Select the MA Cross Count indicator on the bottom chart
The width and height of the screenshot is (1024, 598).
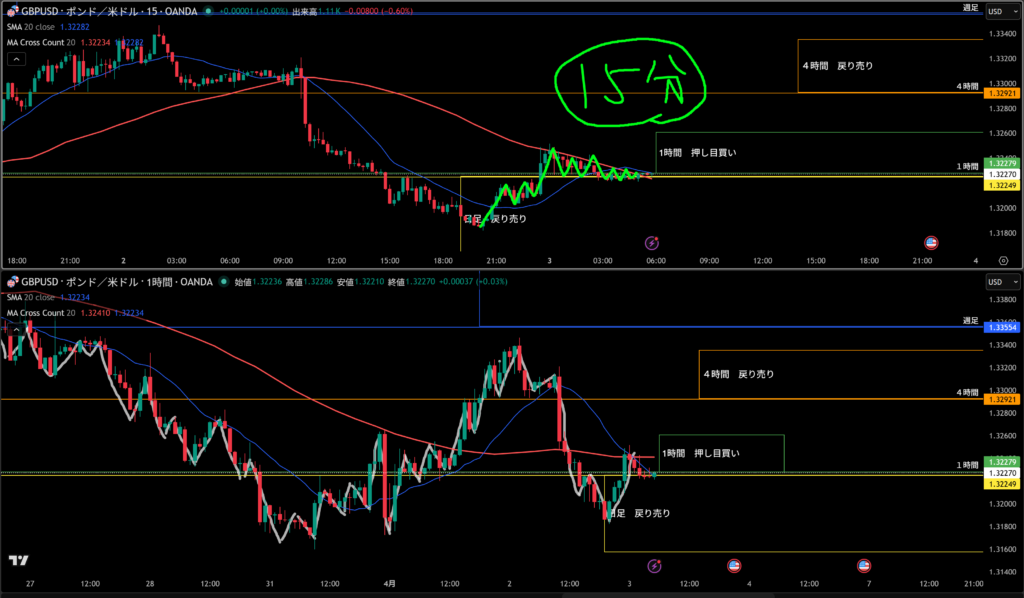tap(44, 313)
